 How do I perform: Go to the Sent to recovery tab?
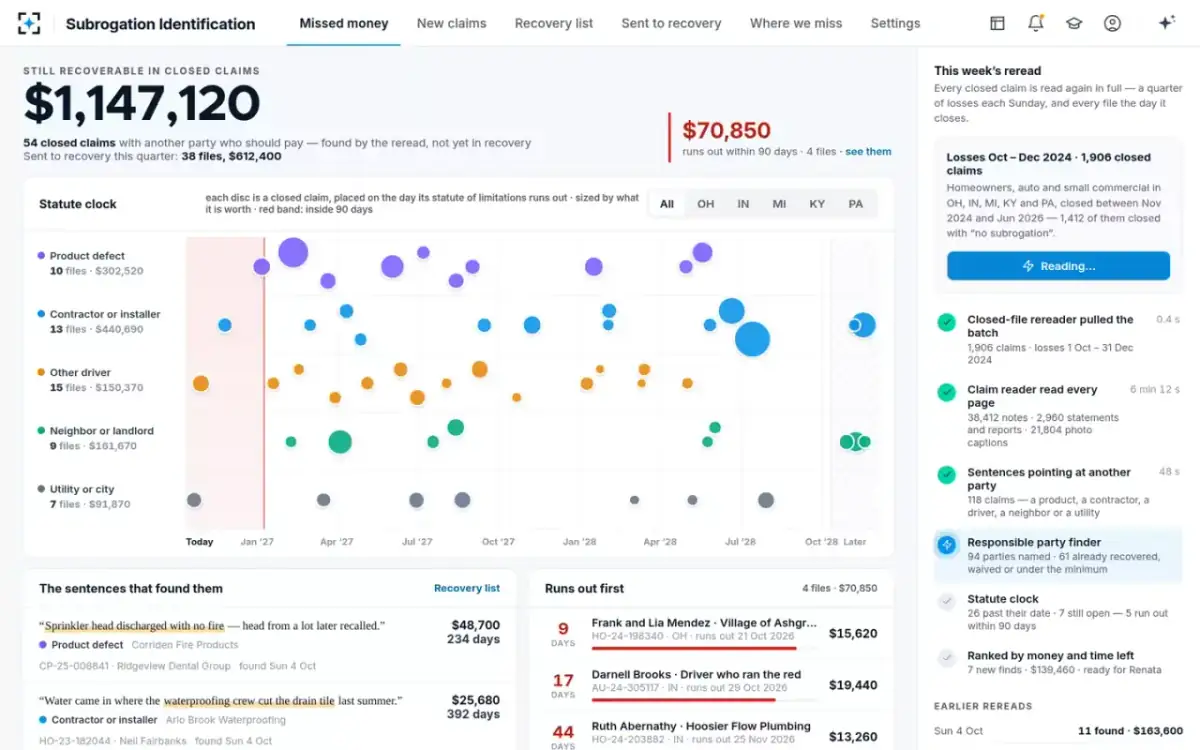(671, 23)
